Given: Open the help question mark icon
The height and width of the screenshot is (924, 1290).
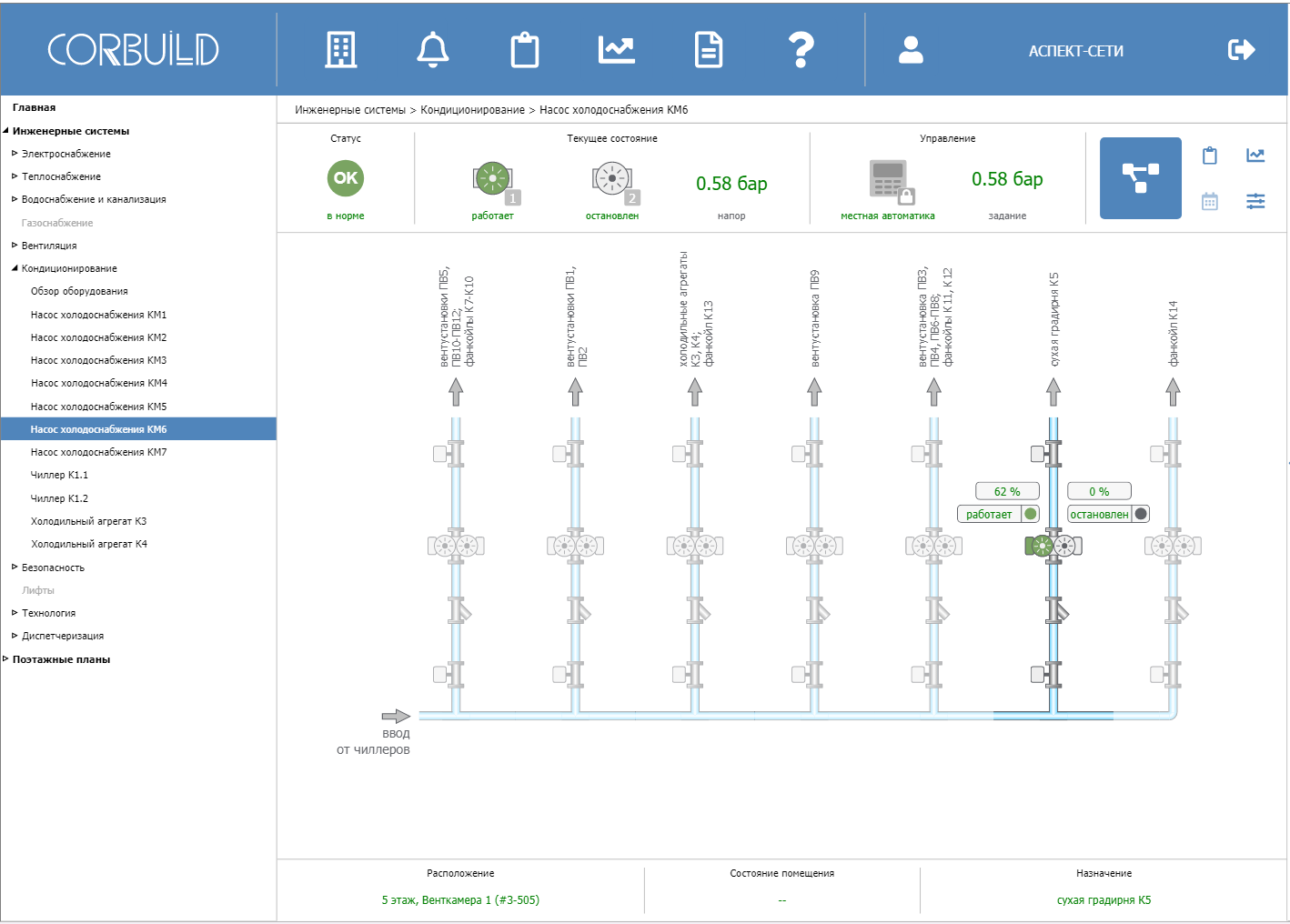Looking at the screenshot, I should click(801, 50).
